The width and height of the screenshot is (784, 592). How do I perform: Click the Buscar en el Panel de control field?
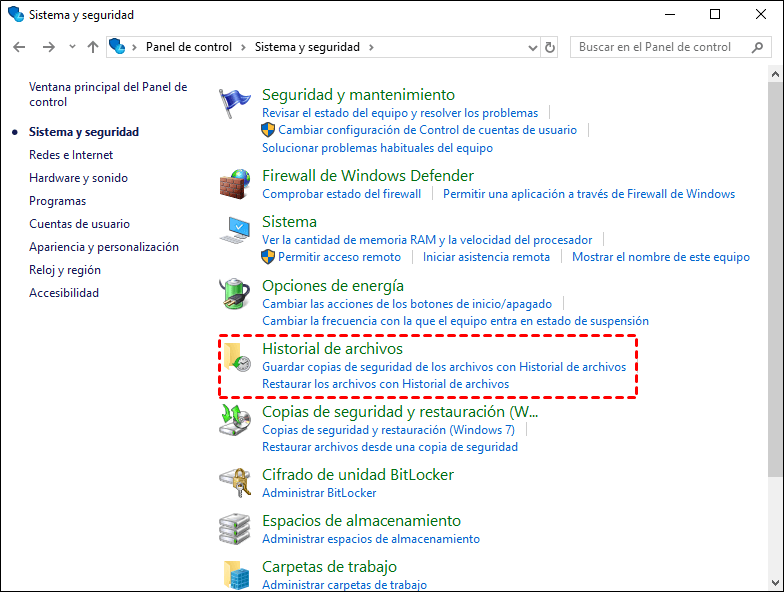tap(670, 47)
